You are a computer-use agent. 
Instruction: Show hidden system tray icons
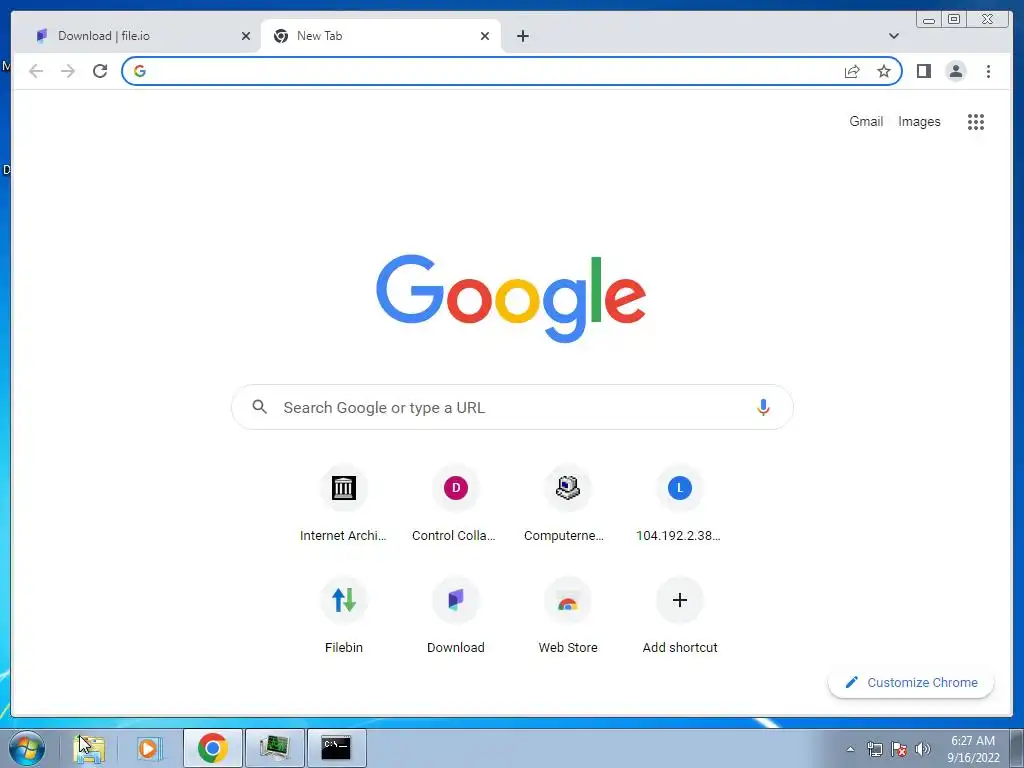[850, 749]
